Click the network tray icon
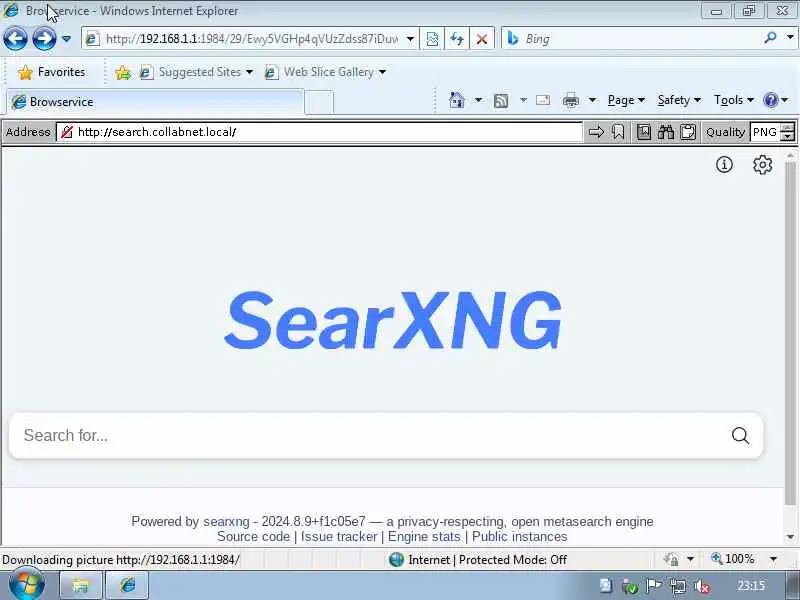This screenshot has height=600, width=800. point(678,587)
